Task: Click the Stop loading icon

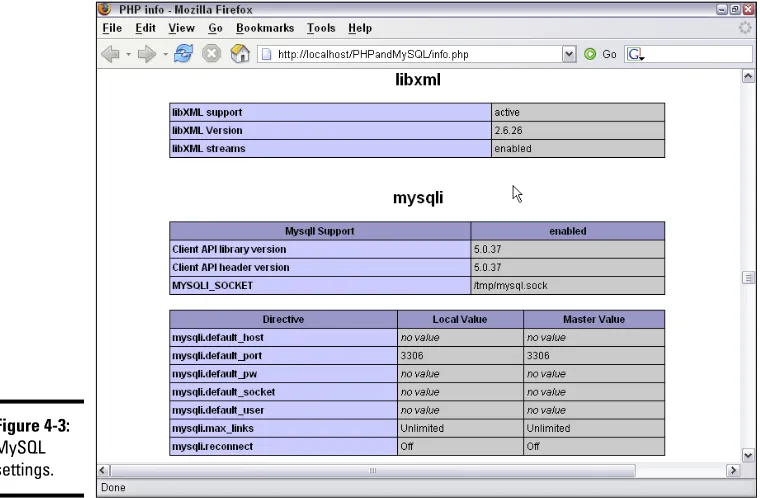Action: point(211,53)
